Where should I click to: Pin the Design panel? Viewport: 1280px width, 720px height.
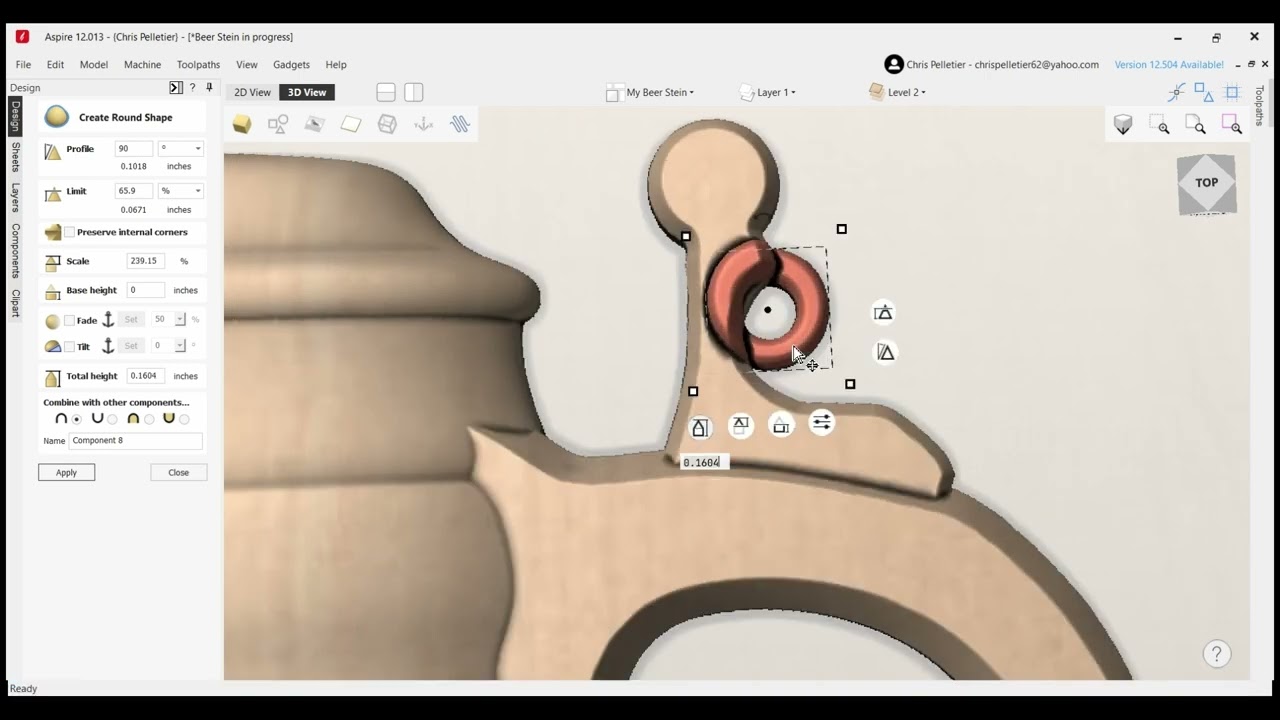pyautogui.click(x=209, y=88)
